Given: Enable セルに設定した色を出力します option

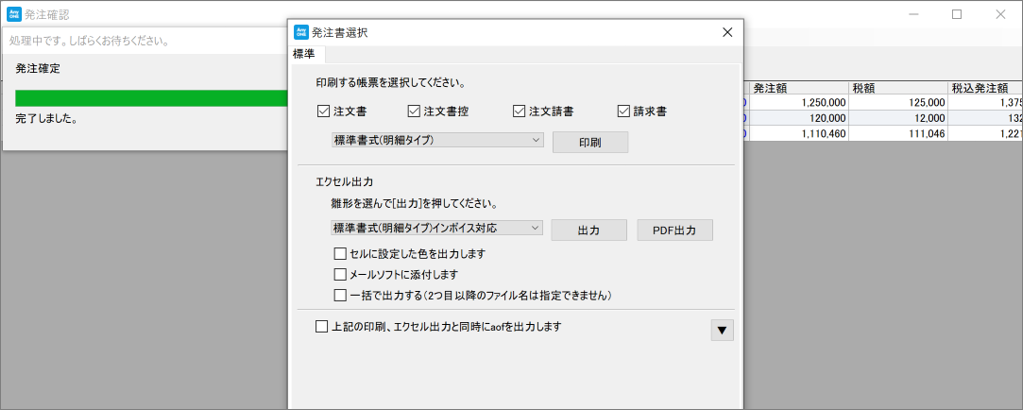Looking at the screenshot, I should (x=341, y=254).
